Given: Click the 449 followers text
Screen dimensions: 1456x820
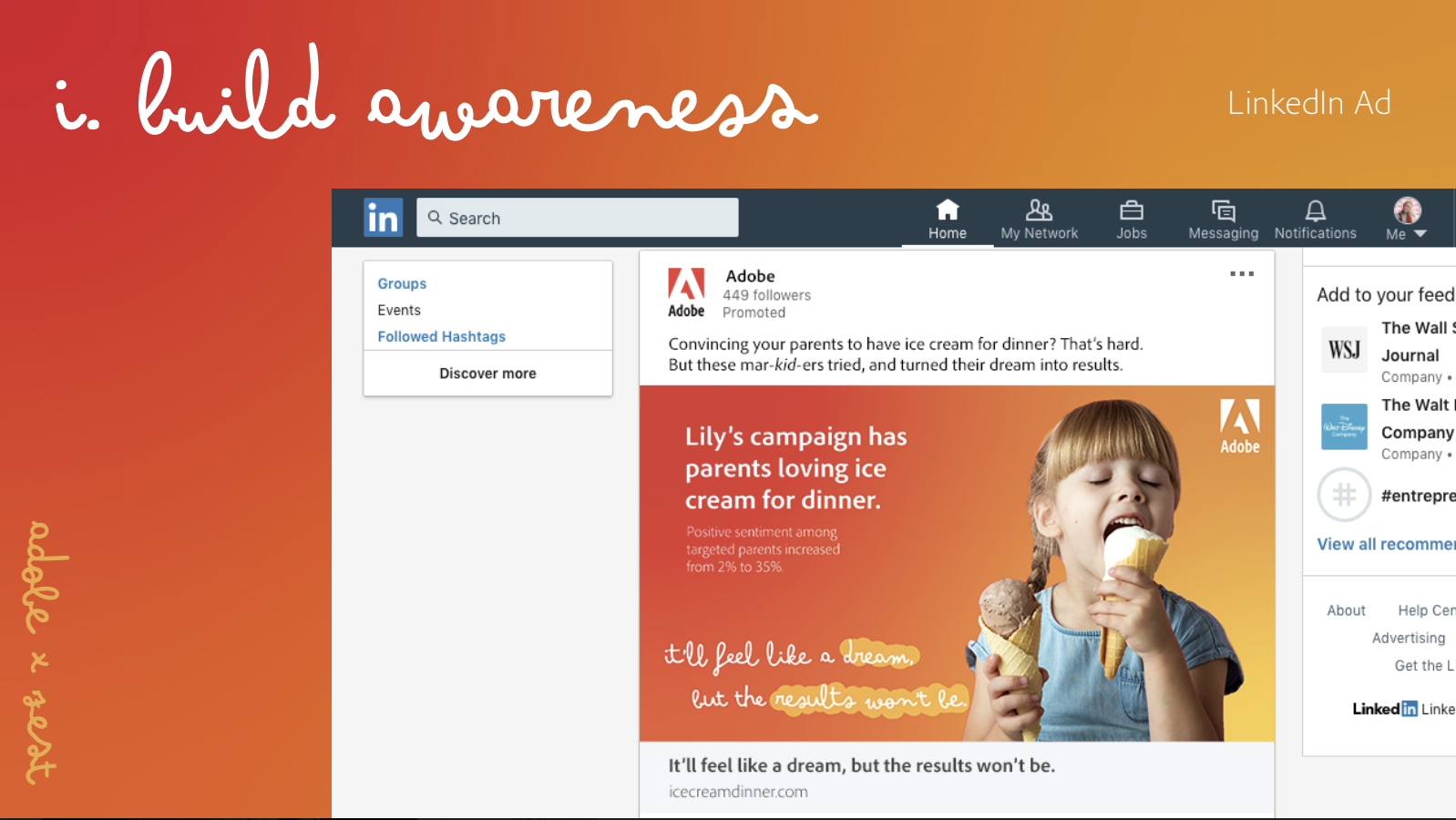Looking at the screenshot, I should coord(766,295).
